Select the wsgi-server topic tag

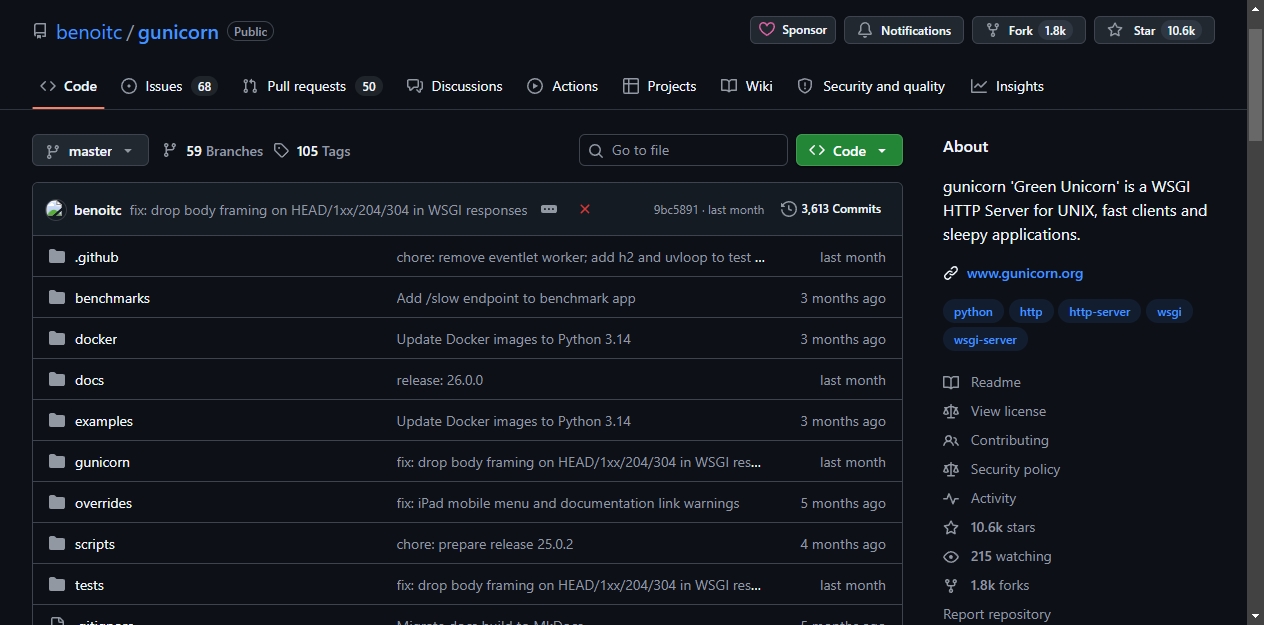[x=985, y=340]
